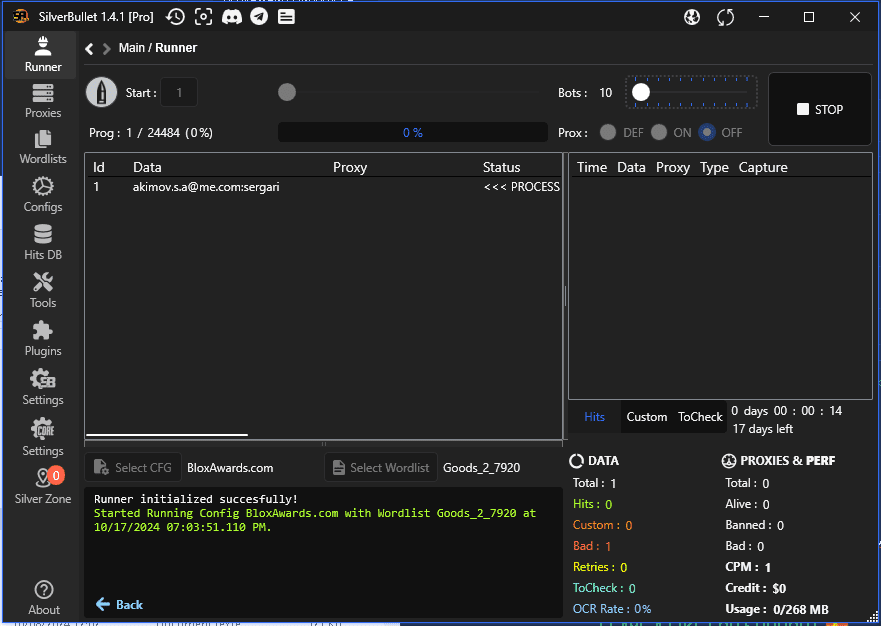Viewport: 881px width, 626px height.
Task: Click the Start number input field
Action: click(x=179, y=93)
